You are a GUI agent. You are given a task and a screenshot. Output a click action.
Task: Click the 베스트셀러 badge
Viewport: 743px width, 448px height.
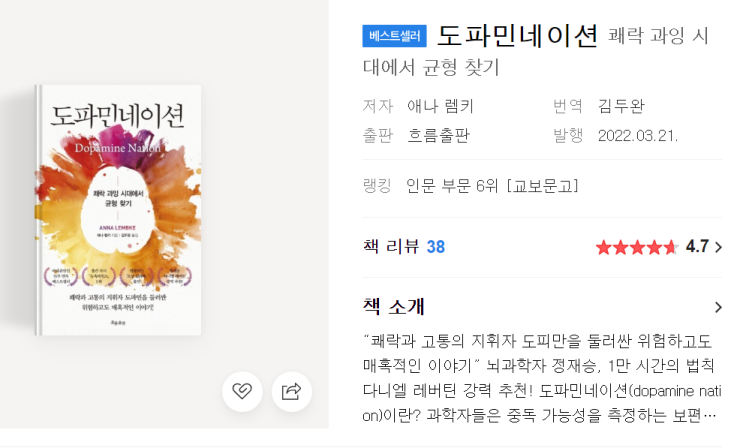coord(394,36)
